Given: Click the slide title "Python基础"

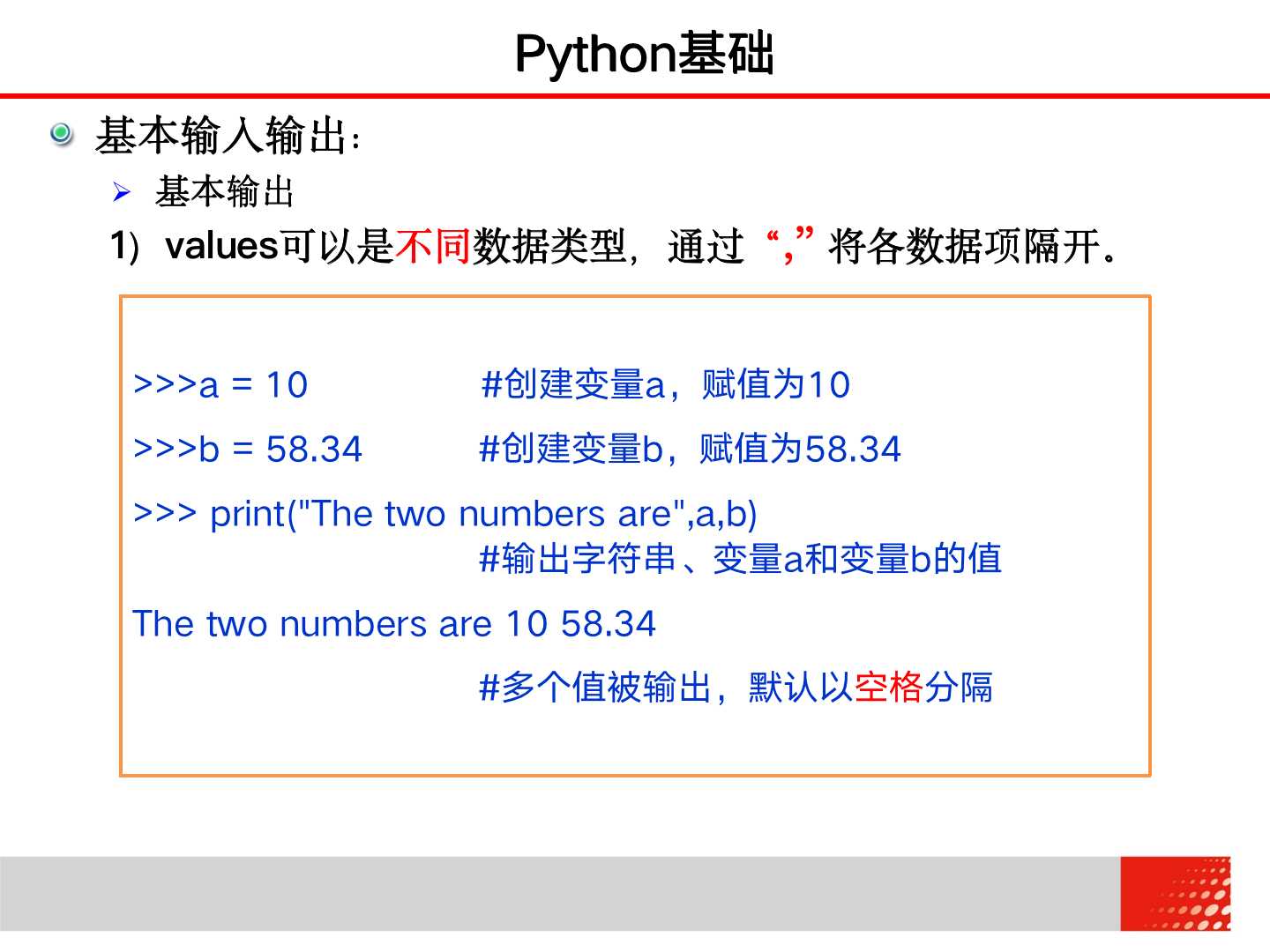Looking at the screenshot, I should tap(644, 53).
